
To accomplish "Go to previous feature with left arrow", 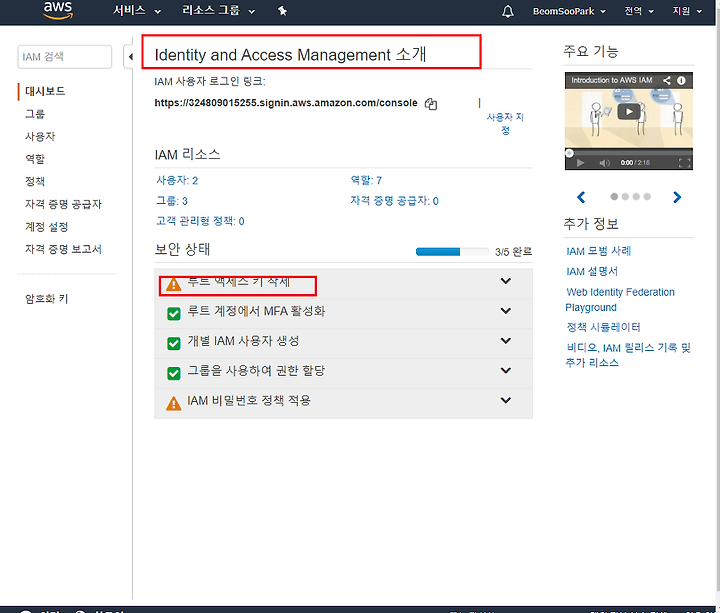I will click(x=581, y=197).
